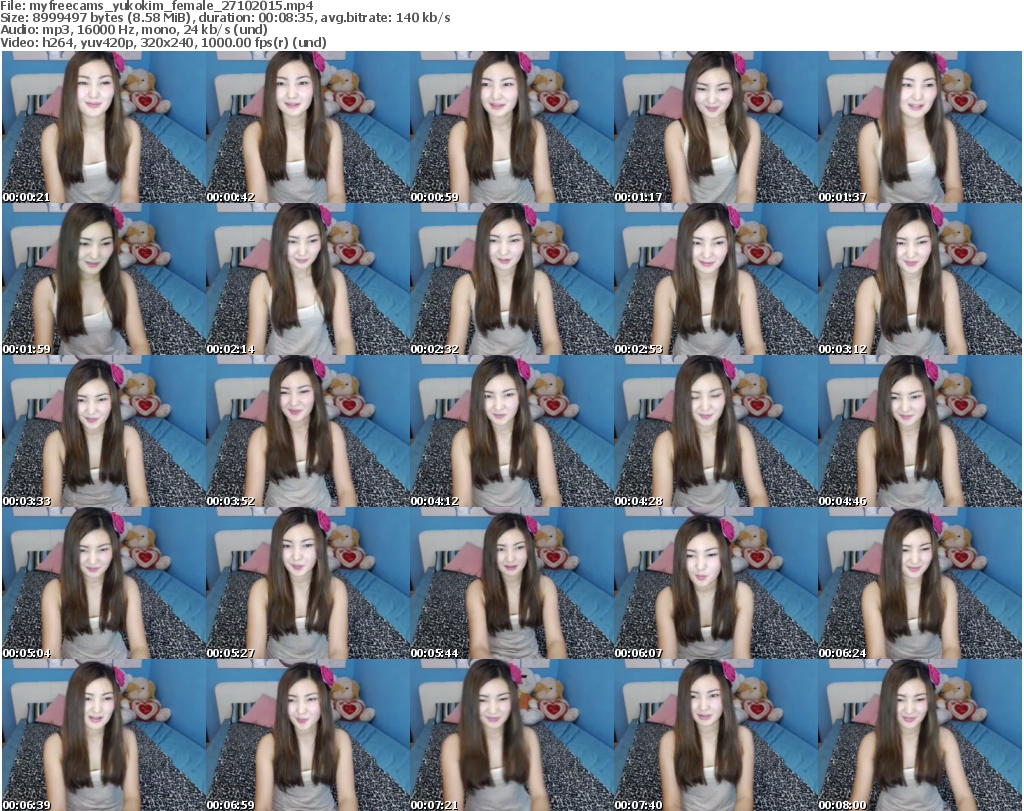Click the Size and duration info line
The width and height of the screenshot is (1024, 811).
[225, 18]
